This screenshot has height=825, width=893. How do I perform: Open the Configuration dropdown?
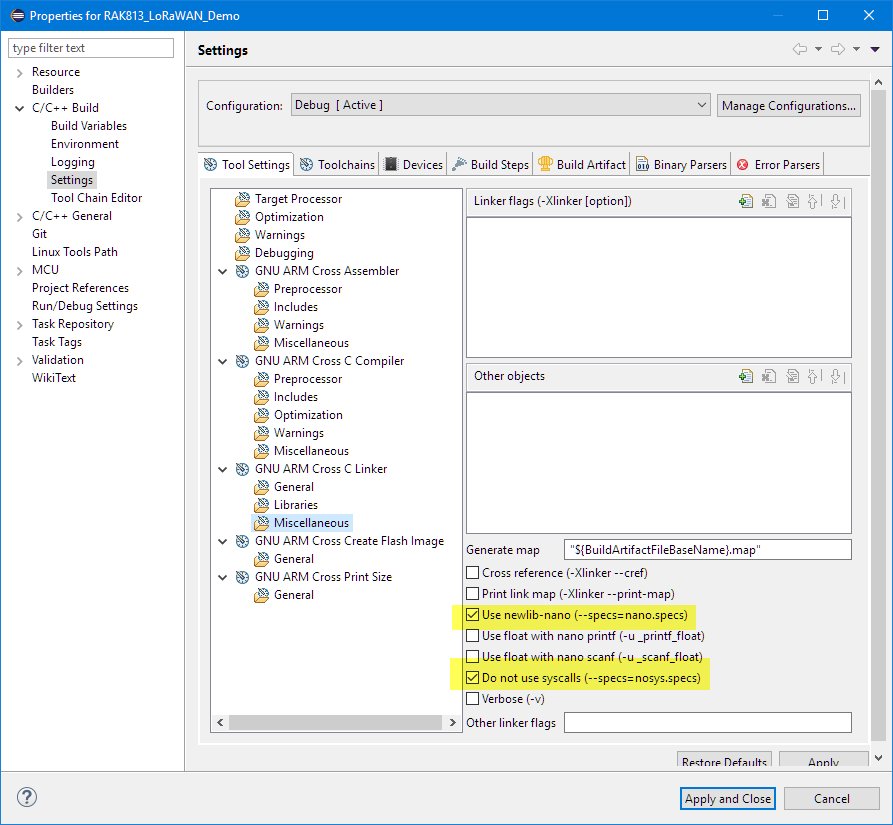pyautogui.click(x=500, y=105)
